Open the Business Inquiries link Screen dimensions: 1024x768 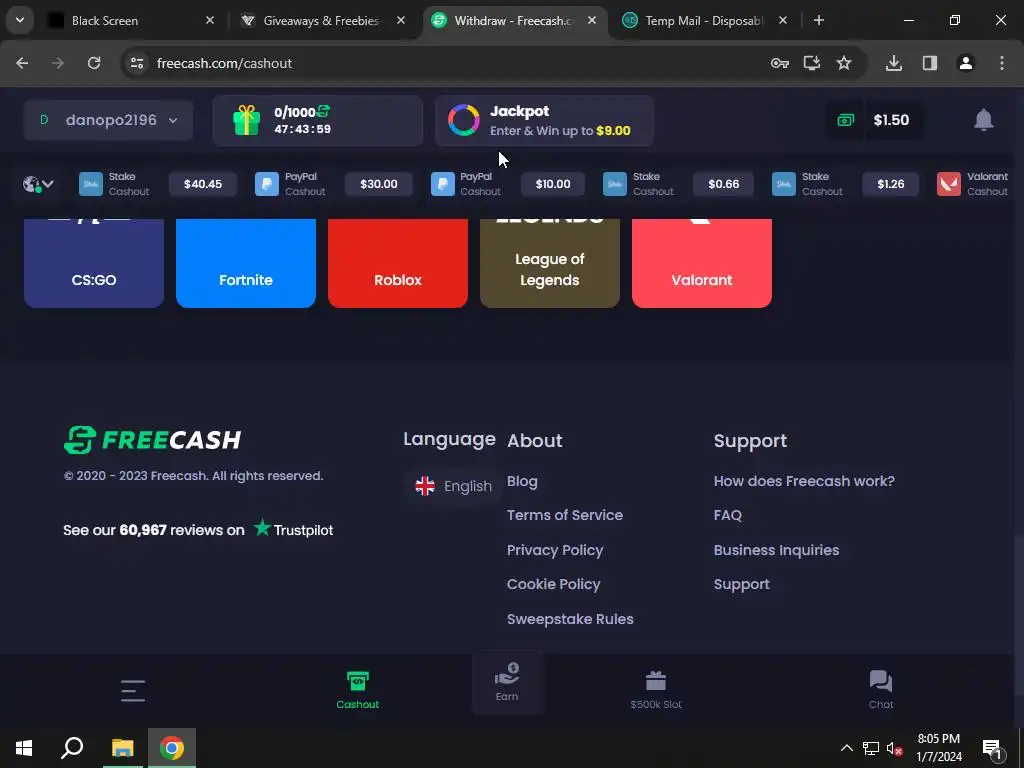click(776, 550)
